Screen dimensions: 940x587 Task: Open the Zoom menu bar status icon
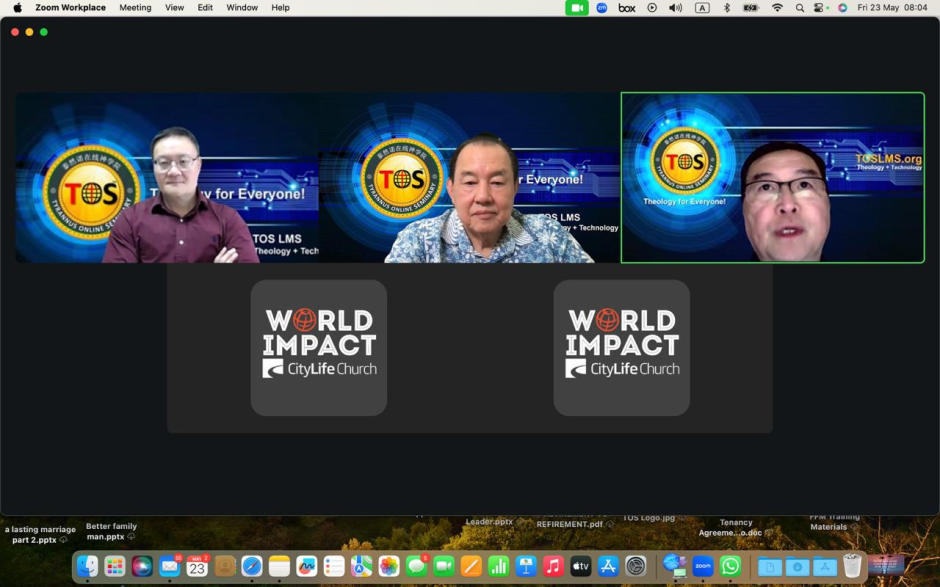[x=602, y=8]
